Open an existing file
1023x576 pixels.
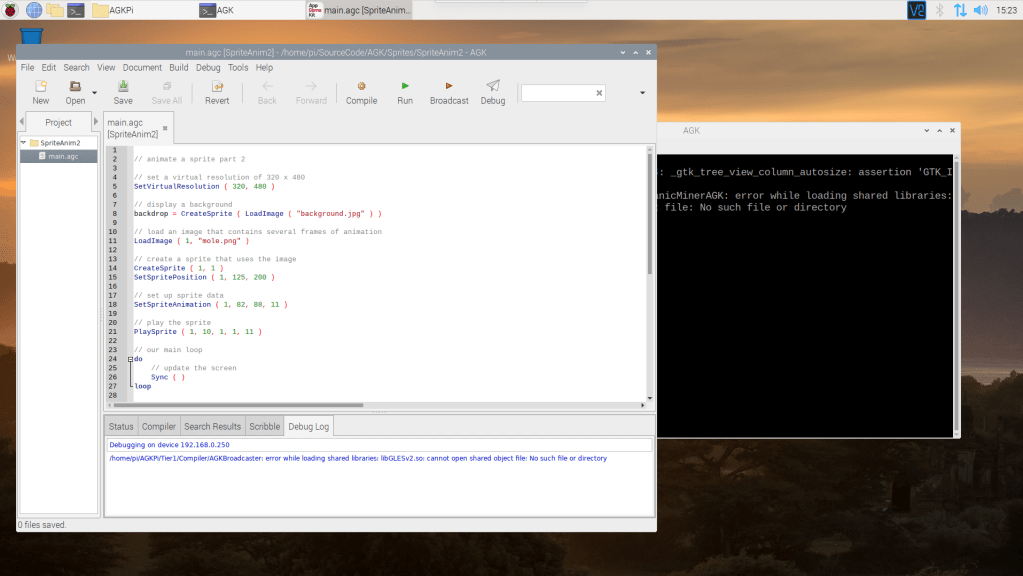[74, 93]
